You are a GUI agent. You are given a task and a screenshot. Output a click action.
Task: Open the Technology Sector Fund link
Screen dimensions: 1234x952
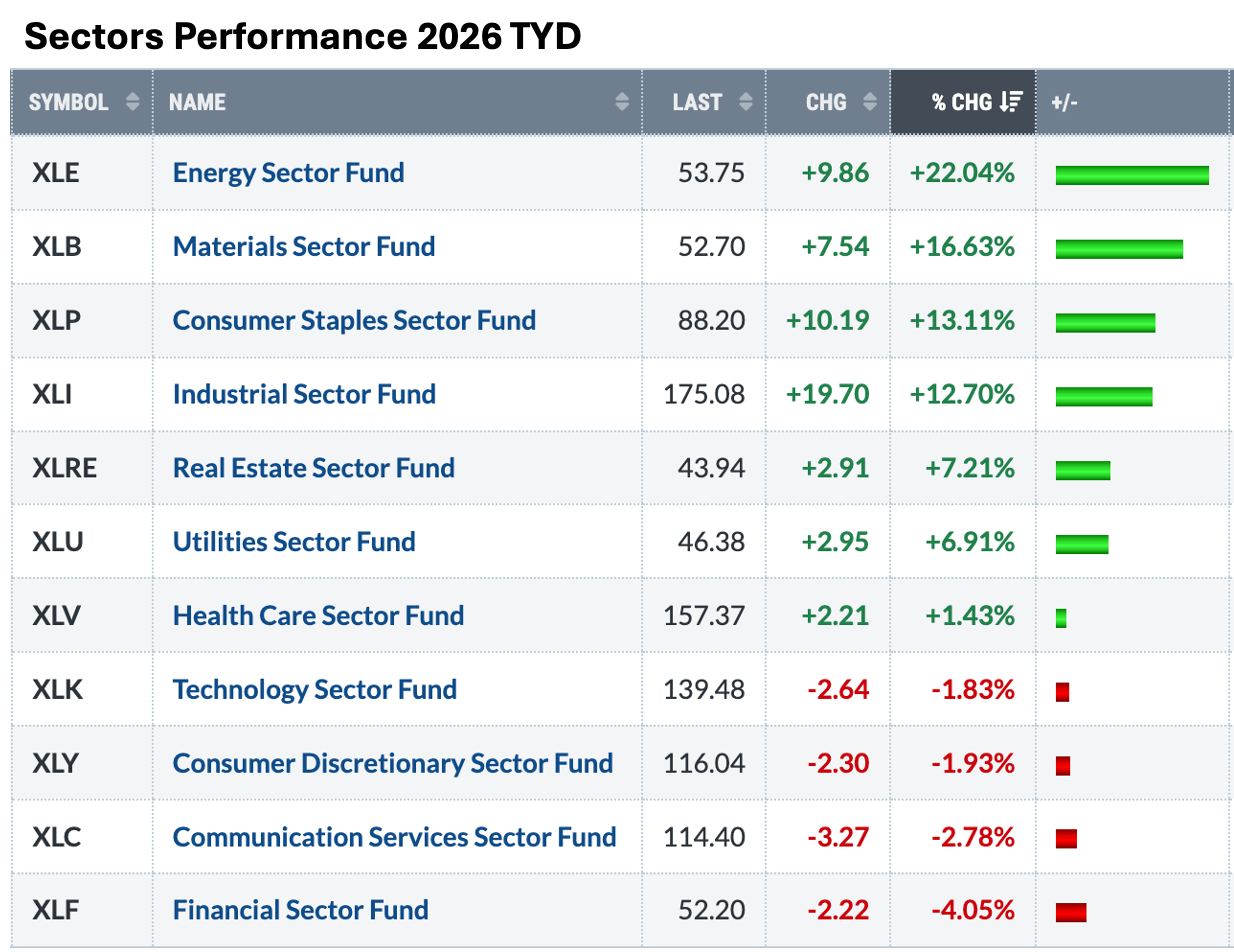tap(314, 690)
